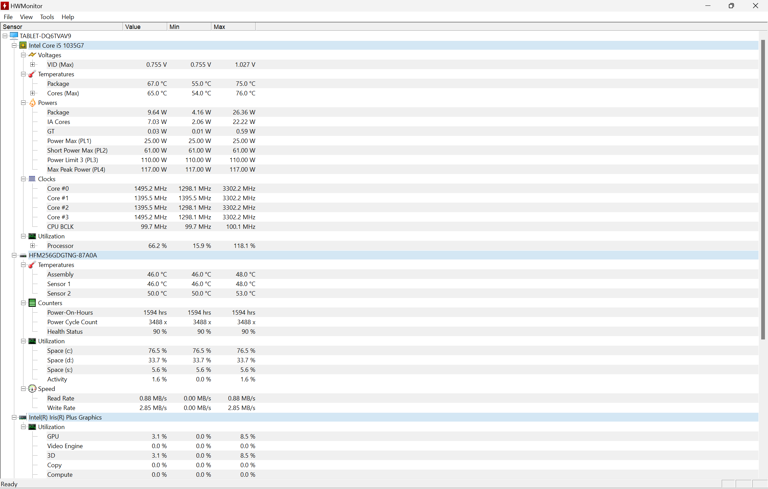The height and width of the screenshot is (489, 768).
Task: Select the GT power row
Action: [x=379, y=131]
